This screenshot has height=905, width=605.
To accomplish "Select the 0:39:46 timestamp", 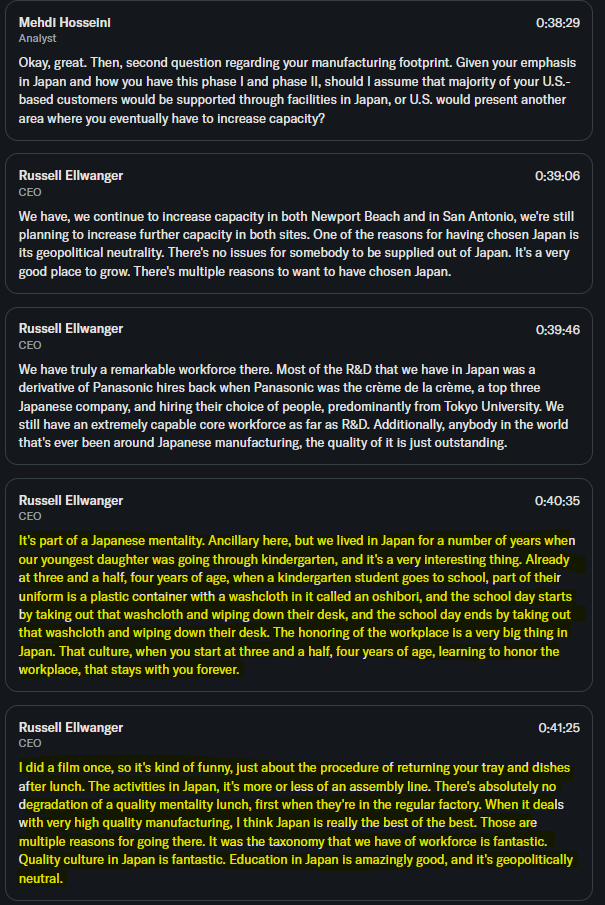I will [x=558, y=330].
